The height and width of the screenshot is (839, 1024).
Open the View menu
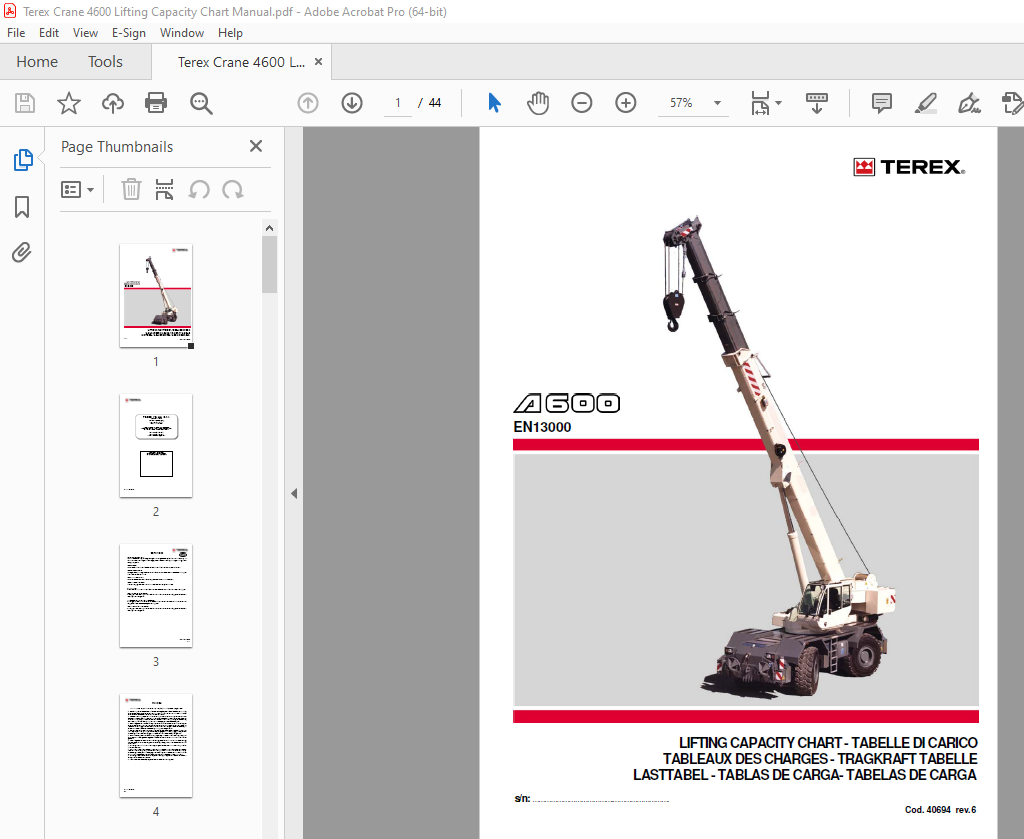[85, 33]
